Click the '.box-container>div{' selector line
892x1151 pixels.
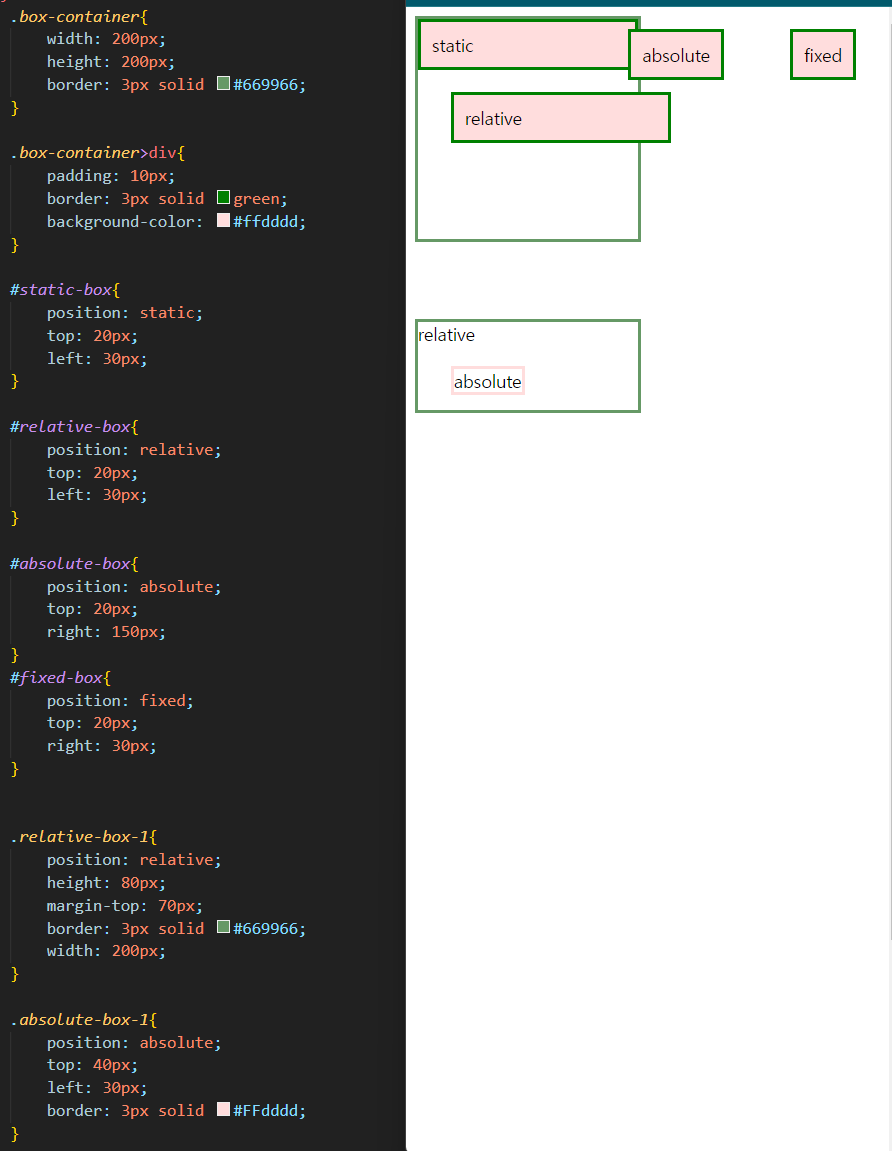[x=98, y=153]
